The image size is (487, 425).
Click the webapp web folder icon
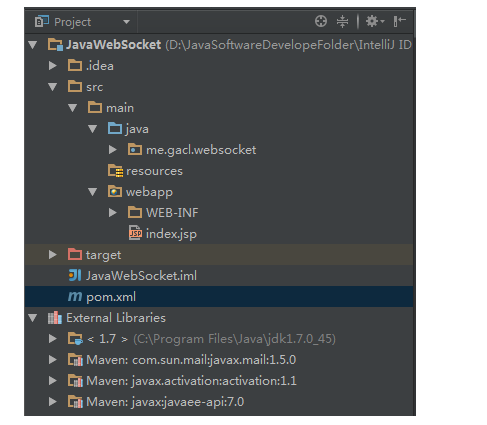click(115, 191)
